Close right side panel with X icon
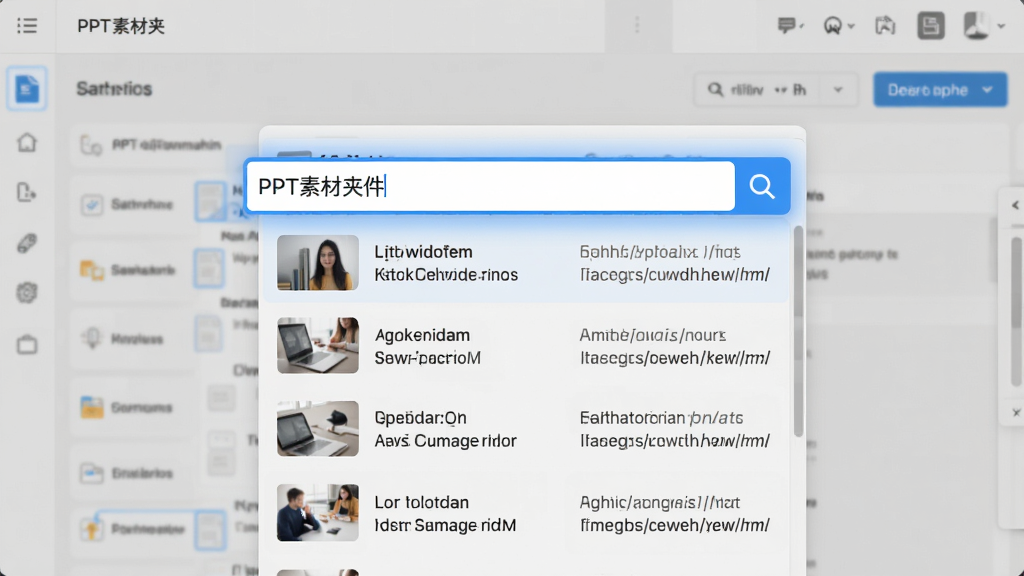The height and width of the screenshot is (576, 1024). click(1016, 412)
